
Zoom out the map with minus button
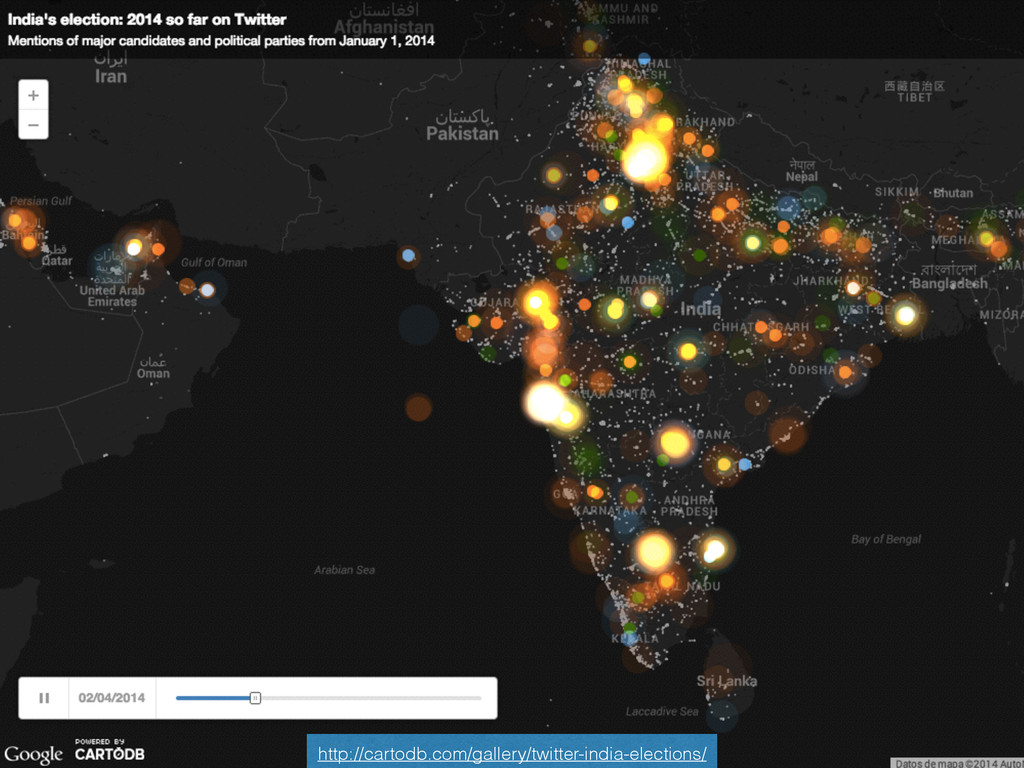33,125
